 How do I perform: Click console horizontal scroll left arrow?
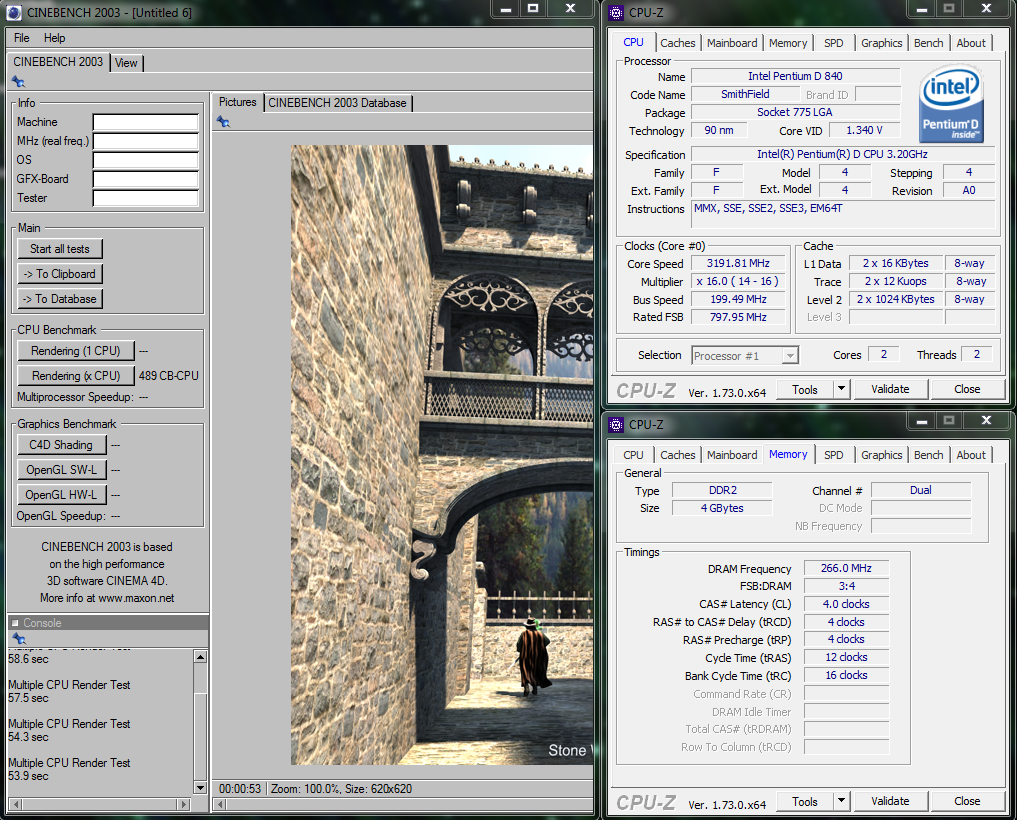[16, 804]
